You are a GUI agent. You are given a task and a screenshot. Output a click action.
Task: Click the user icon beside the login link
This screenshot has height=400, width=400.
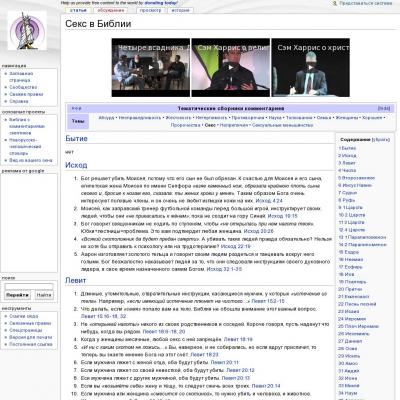click(x=335, y=3)
